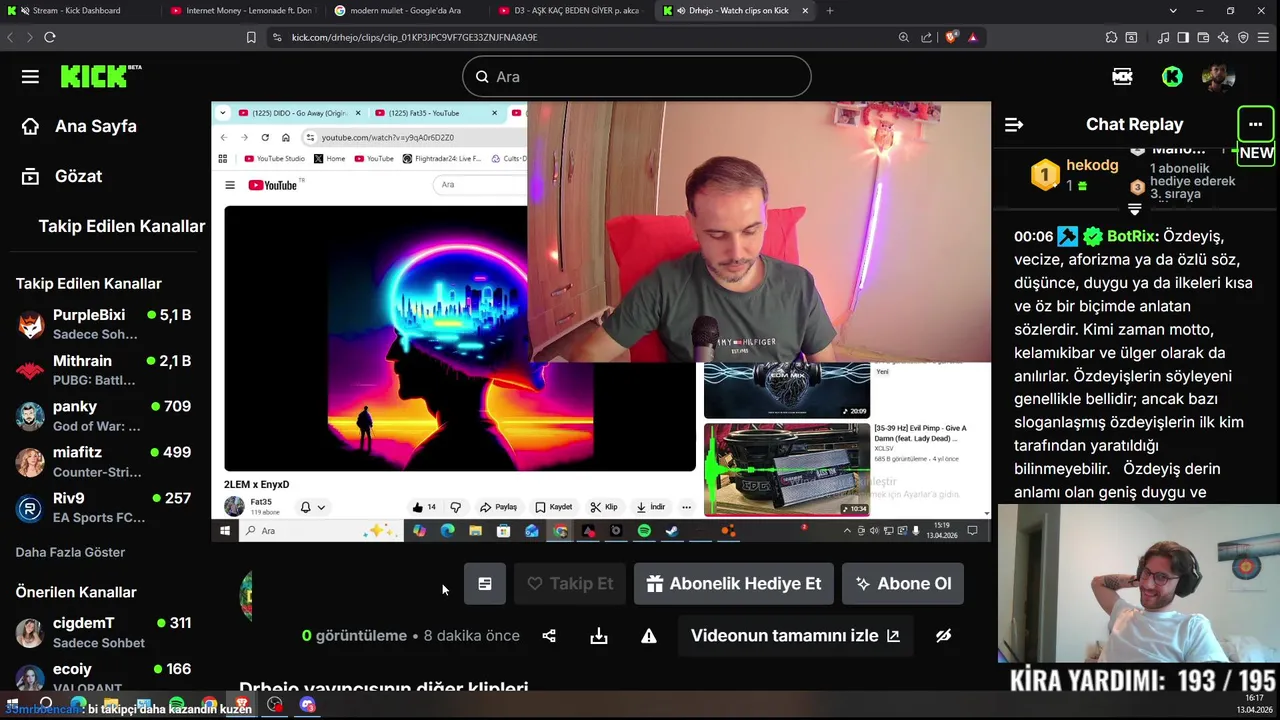Click the music note playlist icon
This screenshot has height=720, width=1280.
pyautogui.click(x=1163, y=37)
